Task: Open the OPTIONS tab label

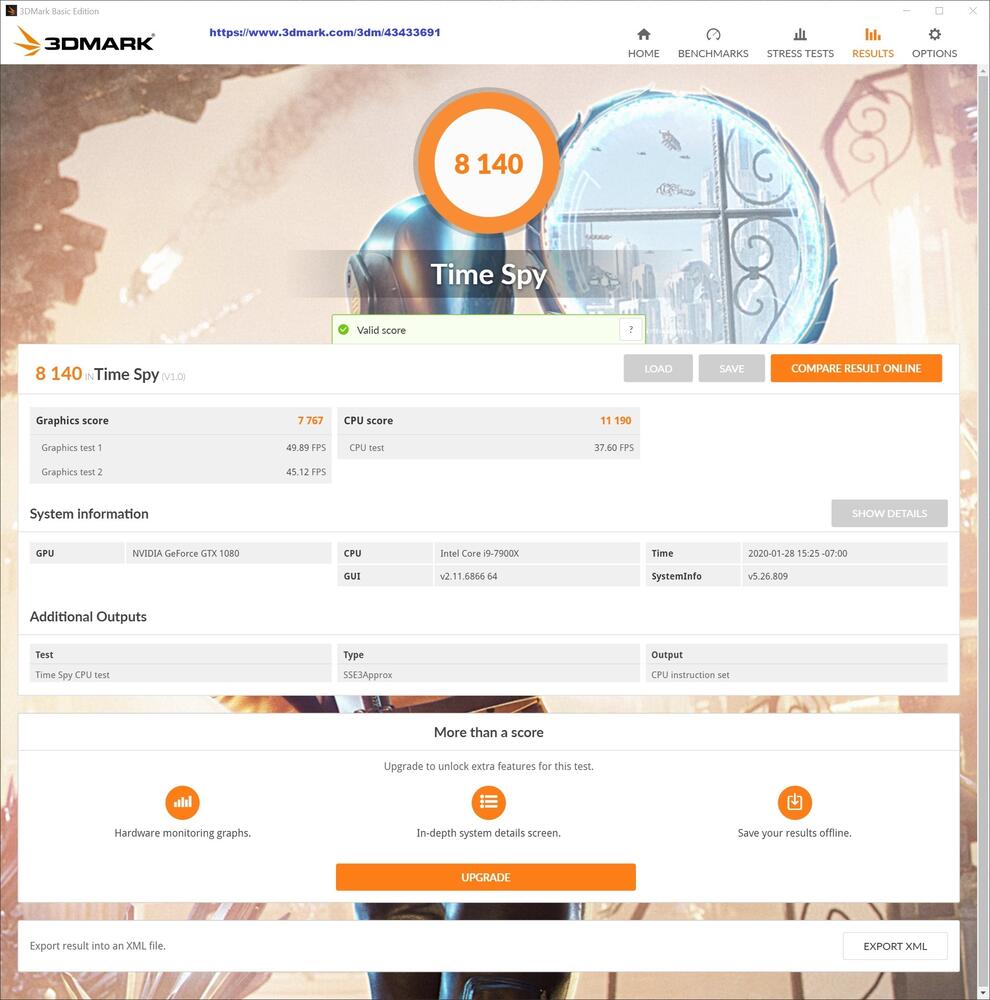Action: pos(935,54)
